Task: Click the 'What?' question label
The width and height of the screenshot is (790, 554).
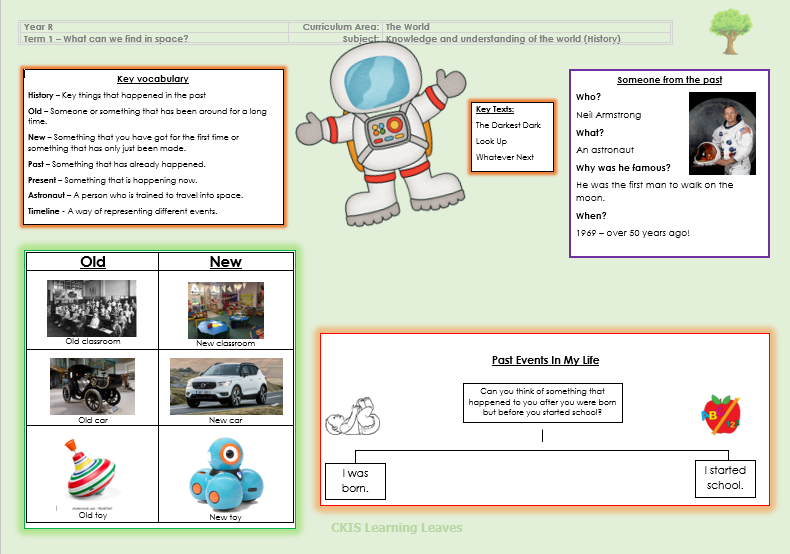Action: tap(590, 132)
